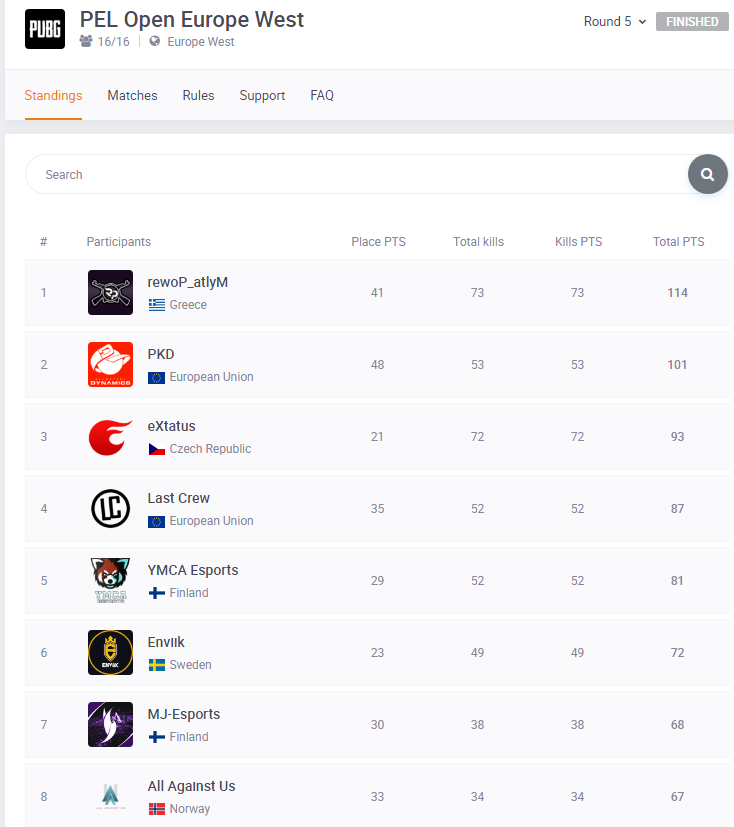Click Place PTS value 48
The width and height of the screenshot is (734, 827).
point(377,364)
